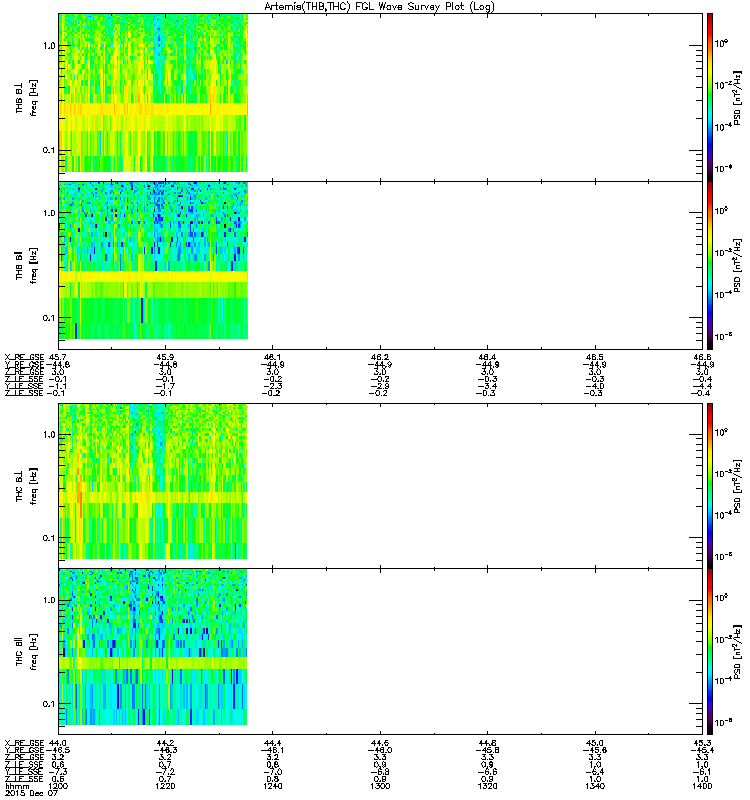The height and width of the screenshot is (800, 750).
Task: Click the color bar beside the THB B-parallel panel
Action: coord(710,265)
